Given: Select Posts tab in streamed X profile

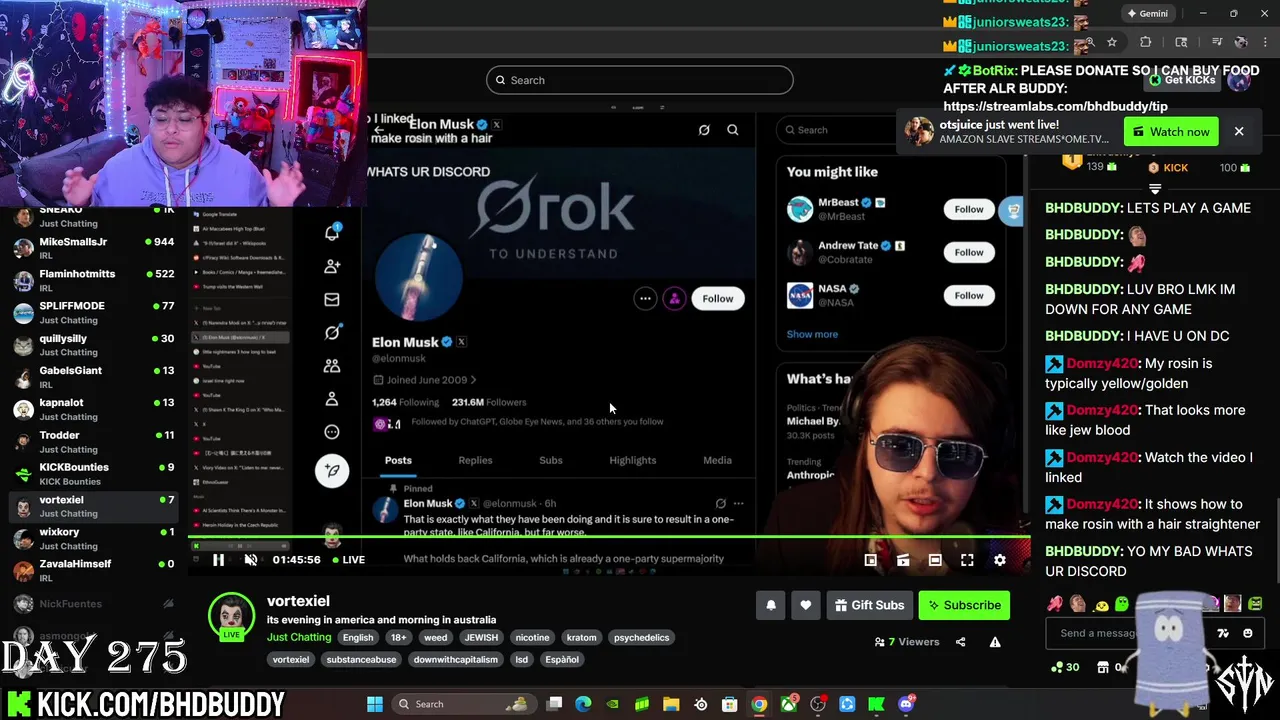Looking at the screenshot, I should click(398, 460).
